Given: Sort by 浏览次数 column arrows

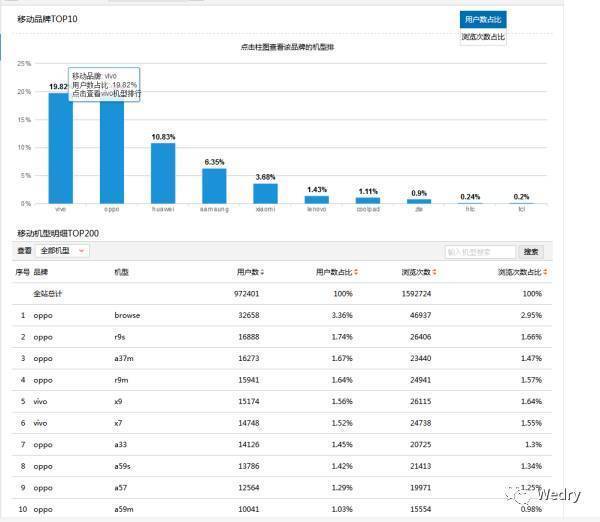Looking at the screenshot, I should point(435,272).
